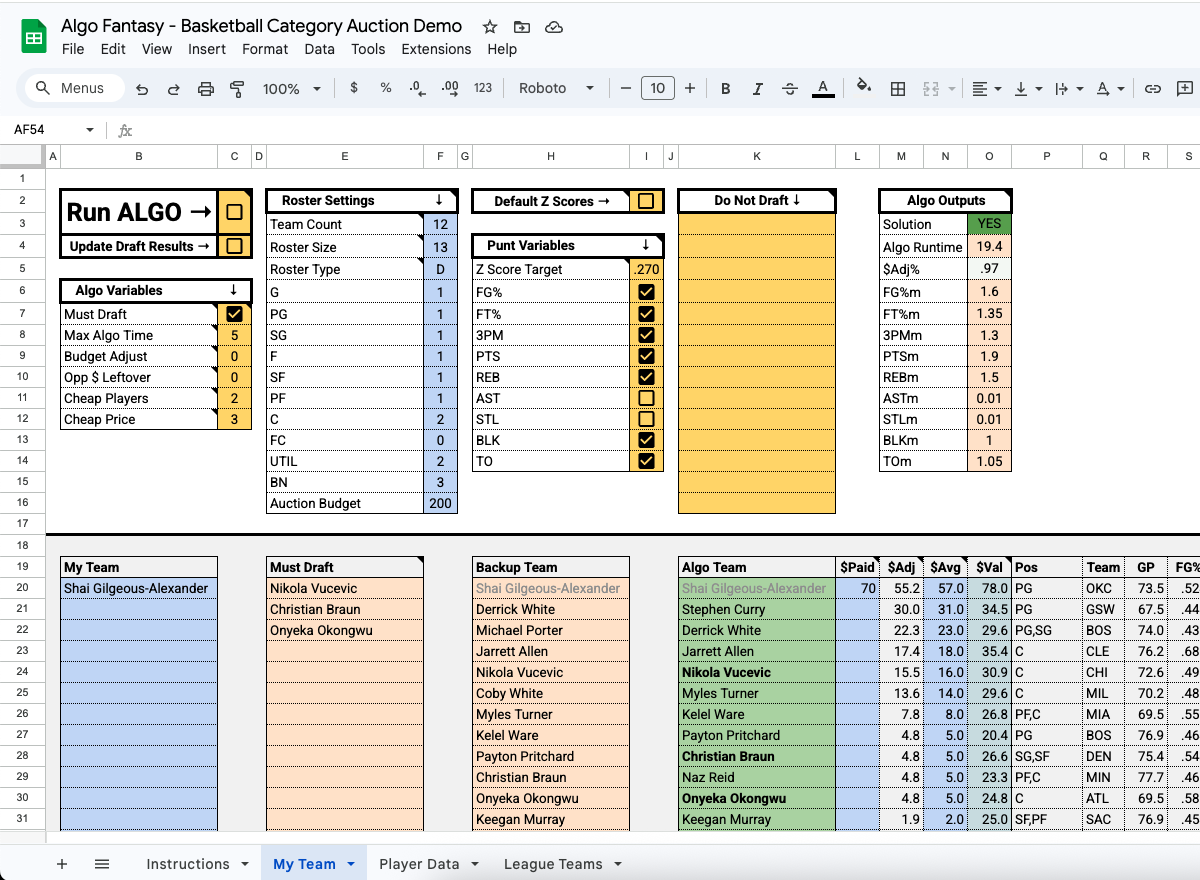This screenshot has width=1200, height=880.
Task: Enable the AST punt variable checkbox
Action: 646,398
